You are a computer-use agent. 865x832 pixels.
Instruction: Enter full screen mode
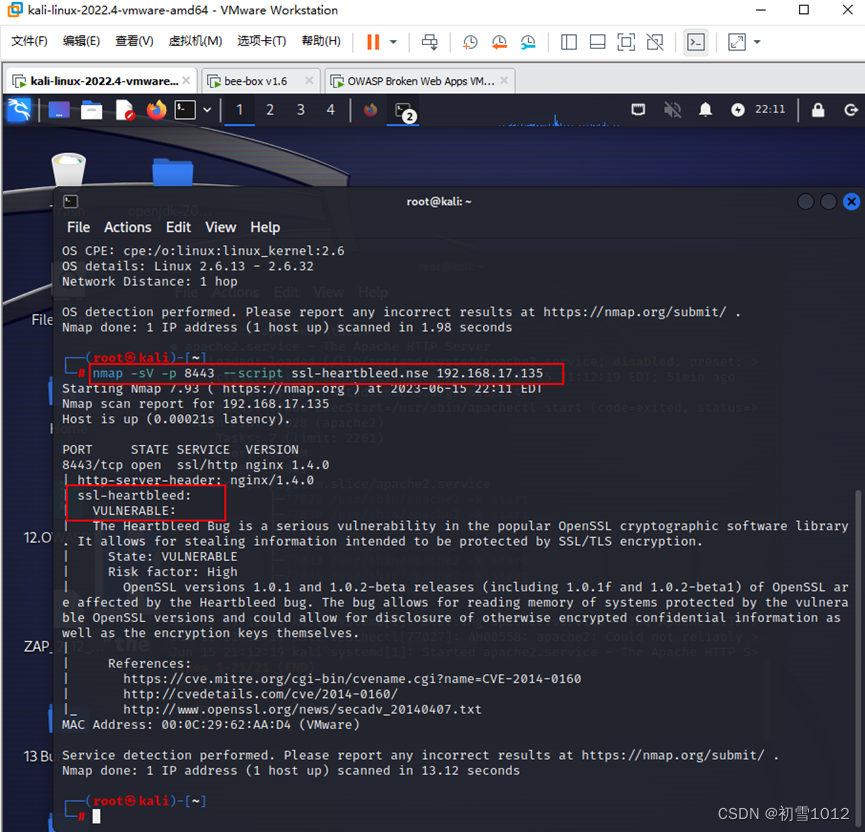click(626, 42)
